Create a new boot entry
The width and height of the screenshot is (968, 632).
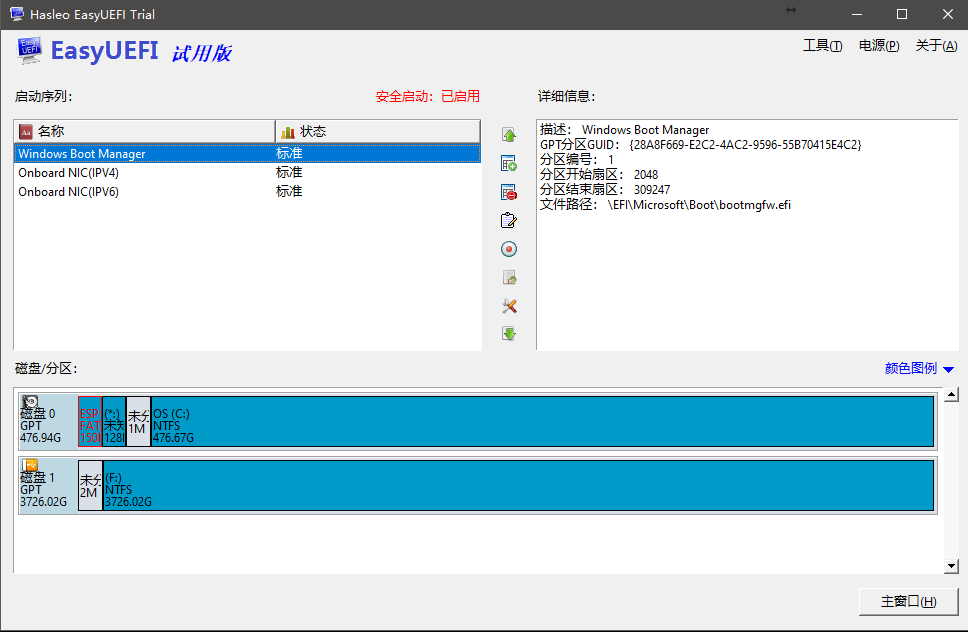509,164
